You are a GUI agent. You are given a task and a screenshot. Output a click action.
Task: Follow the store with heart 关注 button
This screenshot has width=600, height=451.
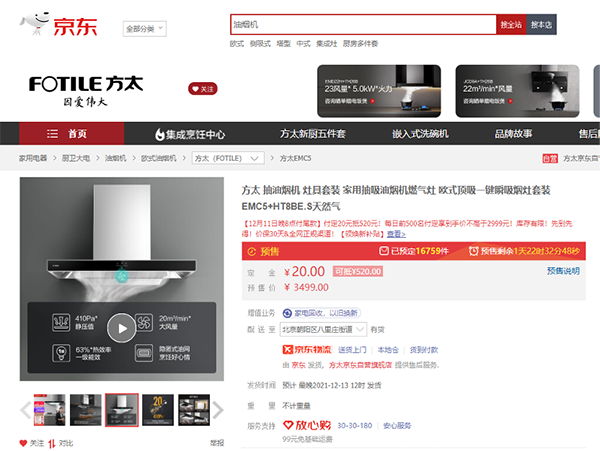[203, 89]
